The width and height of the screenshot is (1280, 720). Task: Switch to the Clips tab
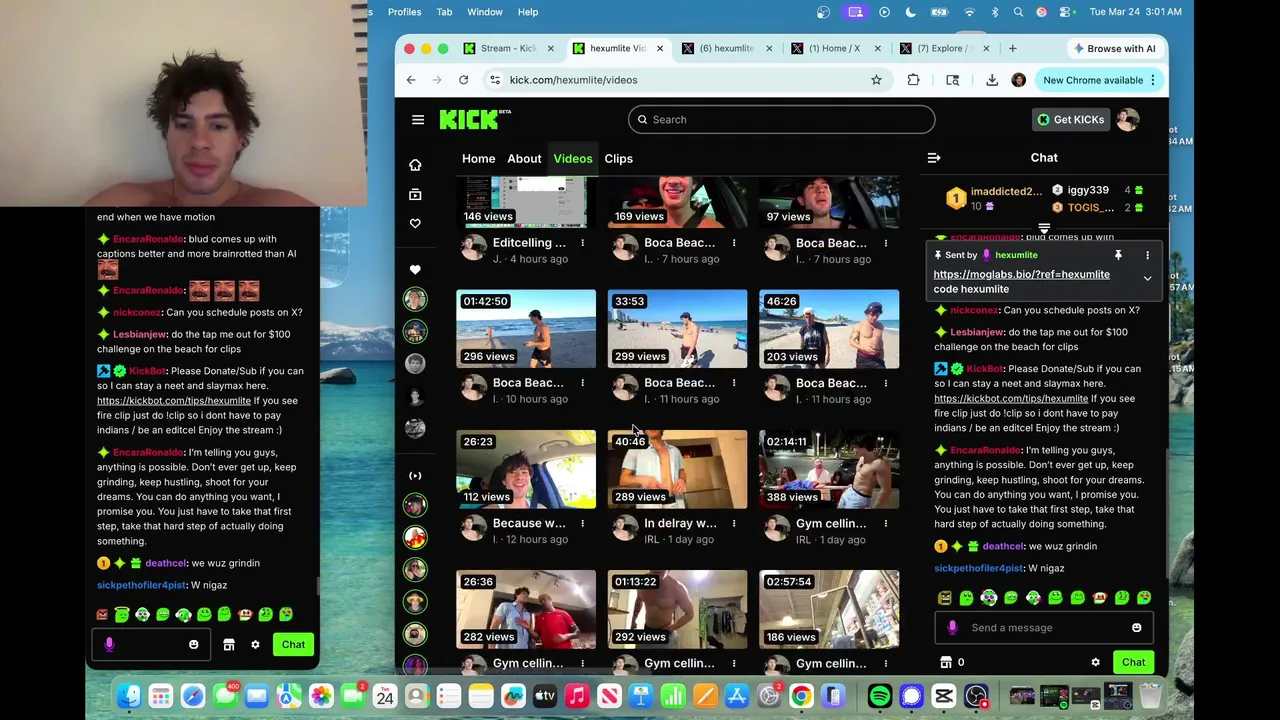click(x=618, y=158)
